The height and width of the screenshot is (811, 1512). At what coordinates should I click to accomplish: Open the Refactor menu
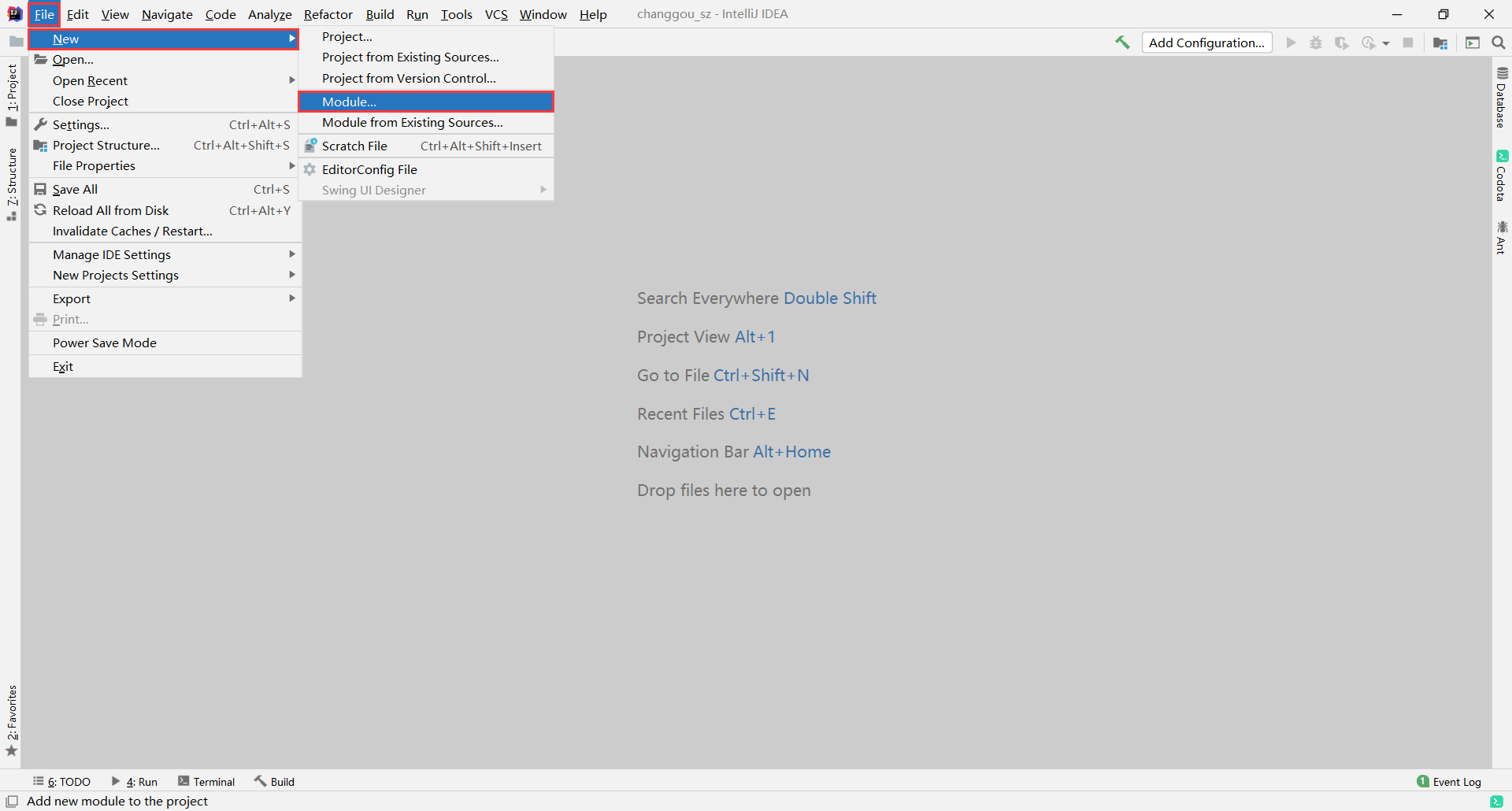pyautogui.click(x=328, y=14)
